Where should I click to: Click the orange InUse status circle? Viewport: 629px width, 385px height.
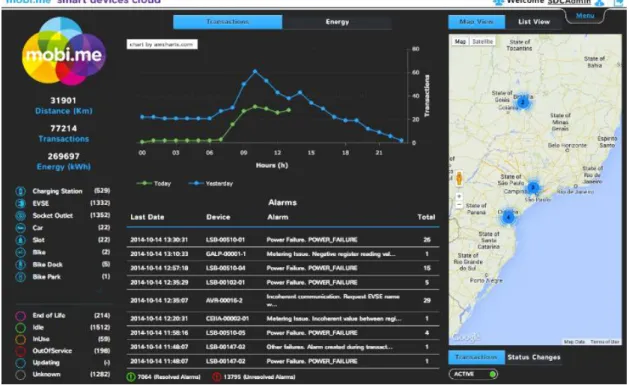click(x=20, y=339)
